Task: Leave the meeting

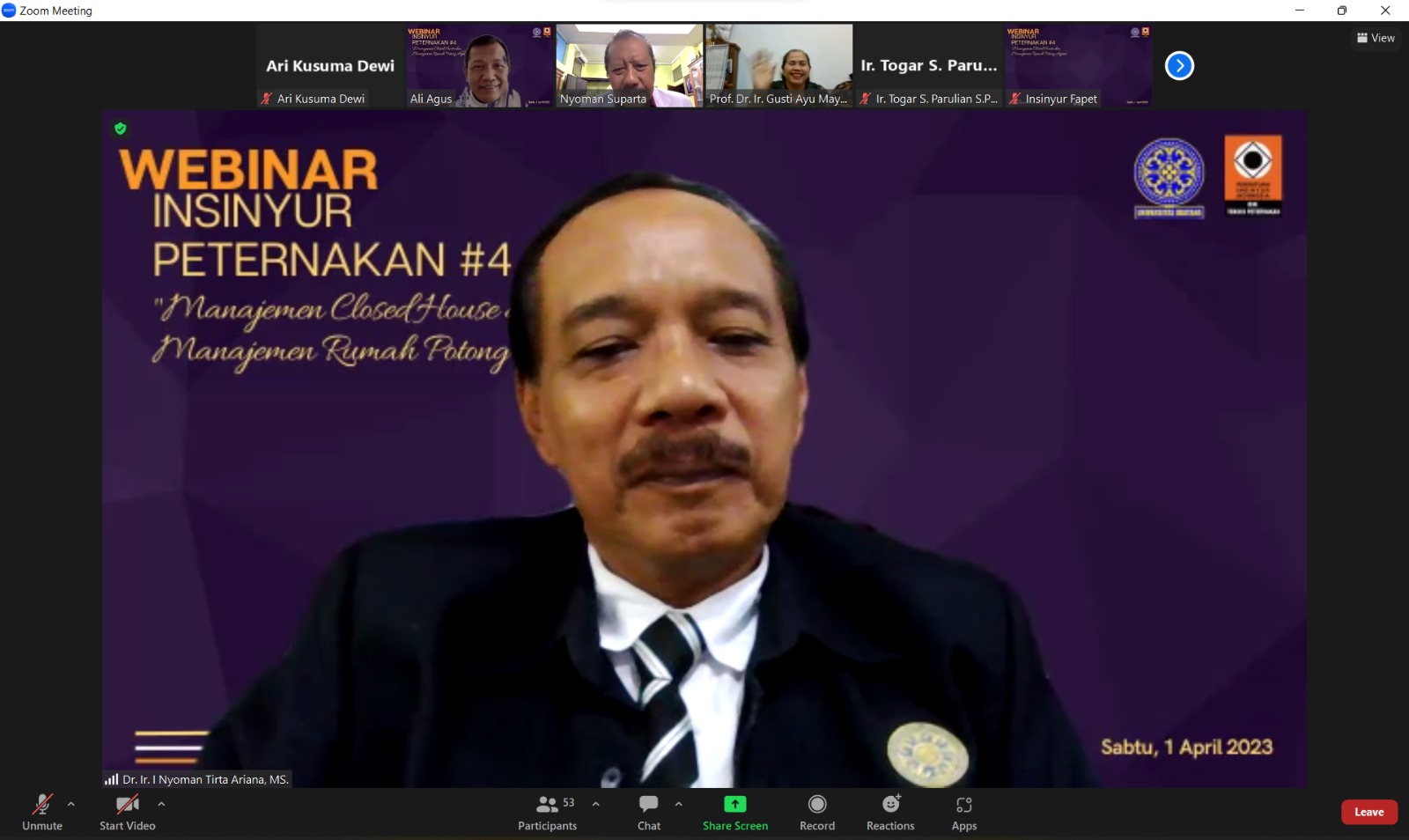Action: 1368,812
